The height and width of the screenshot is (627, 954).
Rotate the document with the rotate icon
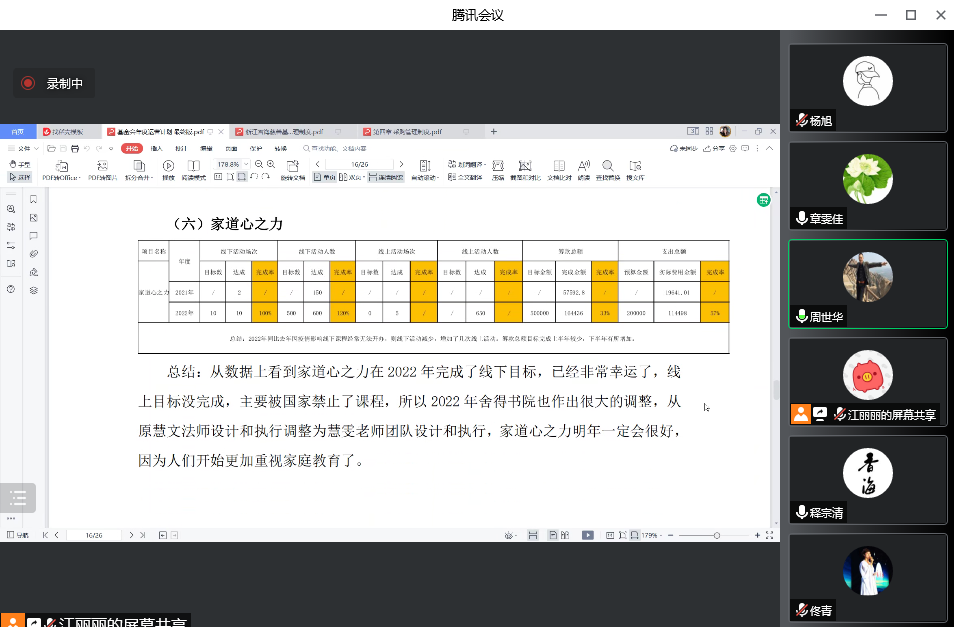[293, 170]
